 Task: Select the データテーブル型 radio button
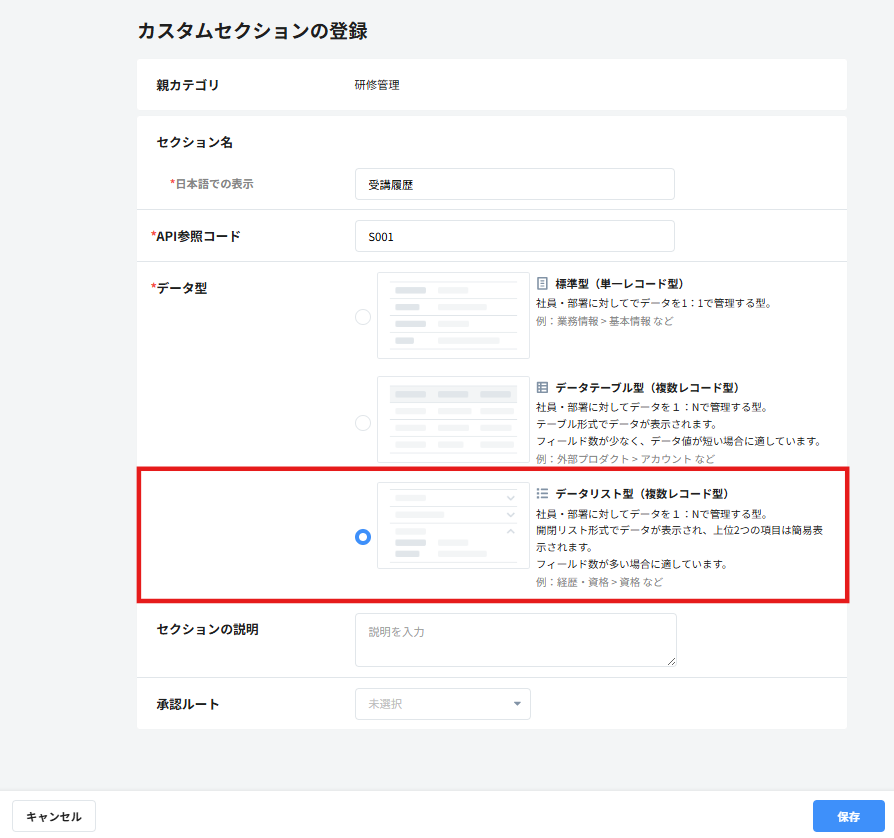tap(363, 423)
